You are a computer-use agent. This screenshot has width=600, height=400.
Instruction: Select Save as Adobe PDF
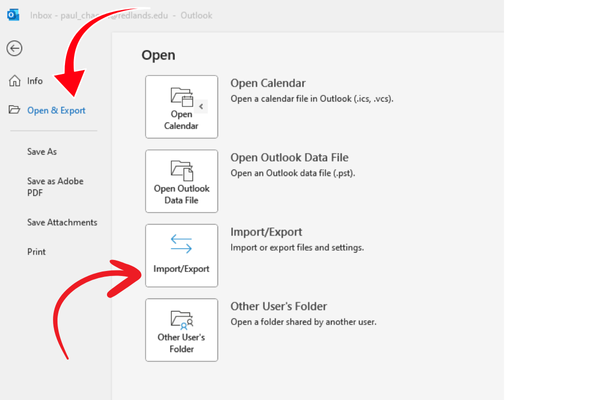tap(49, 186)
